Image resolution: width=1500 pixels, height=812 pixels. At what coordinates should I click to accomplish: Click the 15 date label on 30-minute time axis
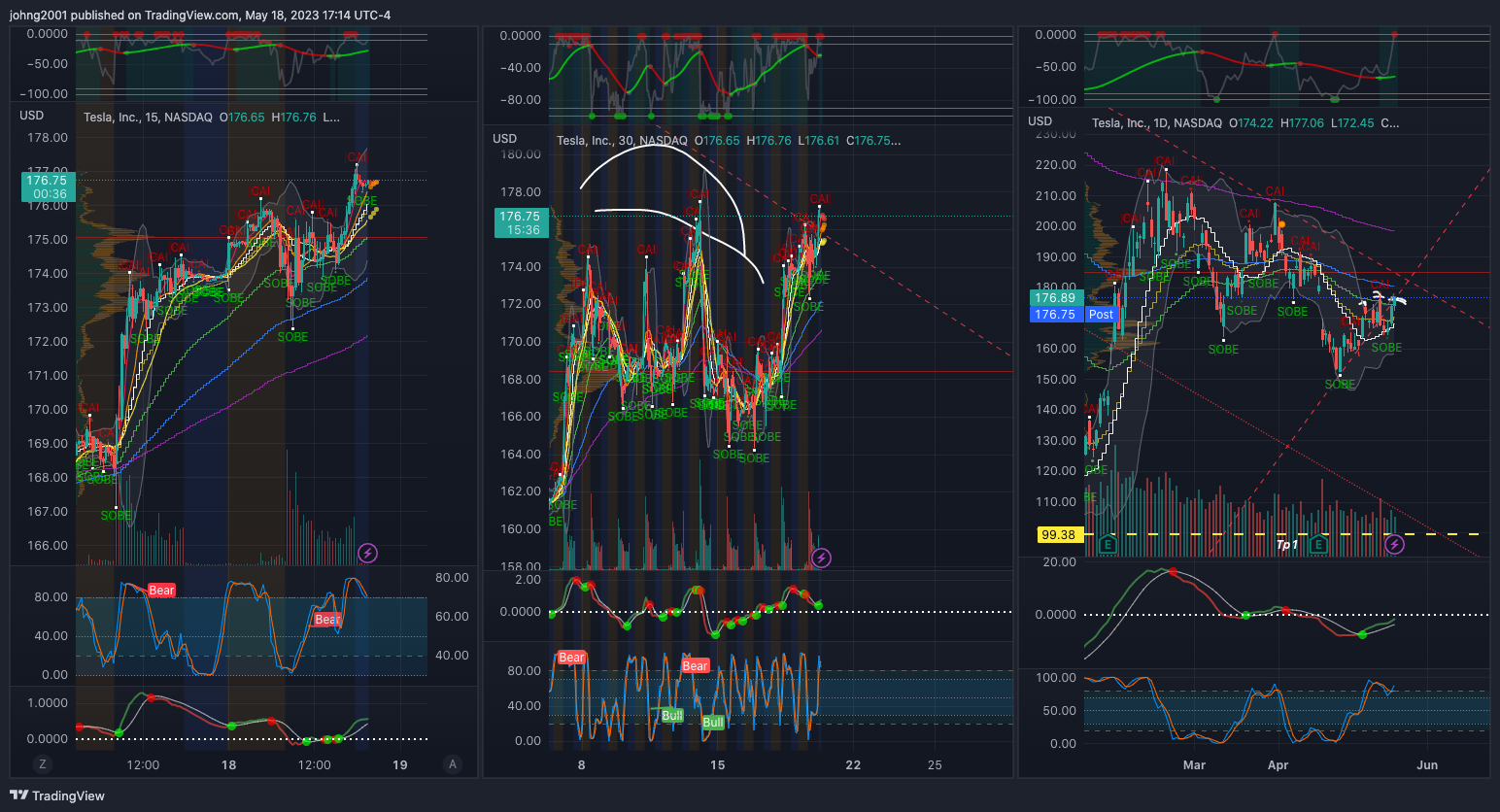717,765
